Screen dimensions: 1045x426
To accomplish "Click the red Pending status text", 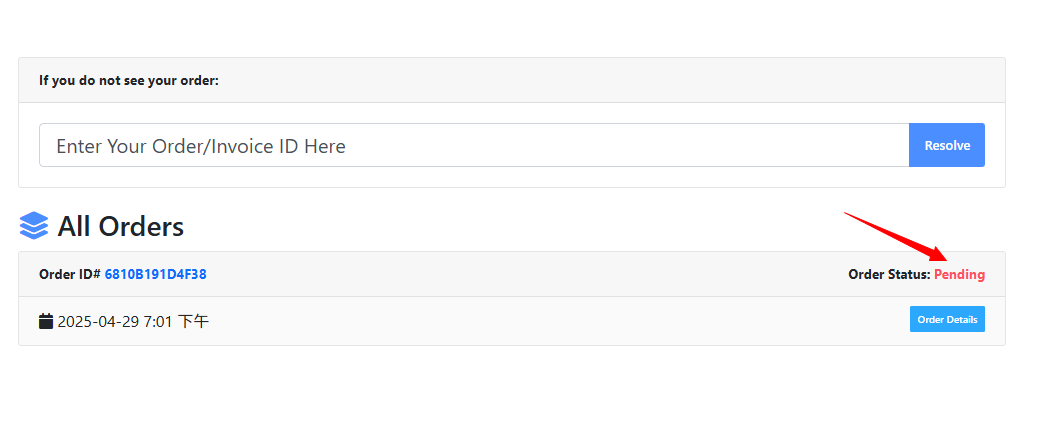I will tap(959, 275).
